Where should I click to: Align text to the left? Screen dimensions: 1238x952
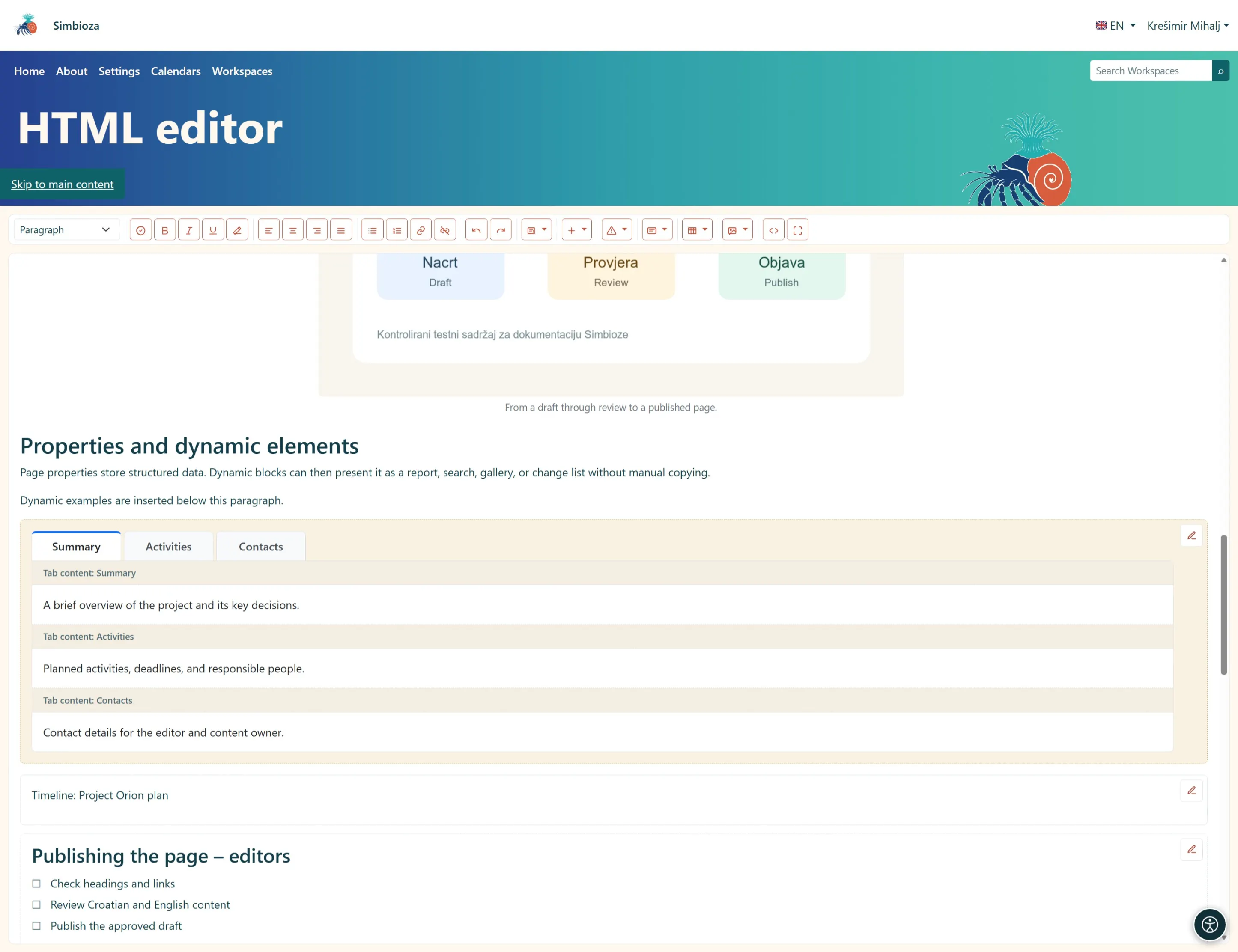coord(268,230)
